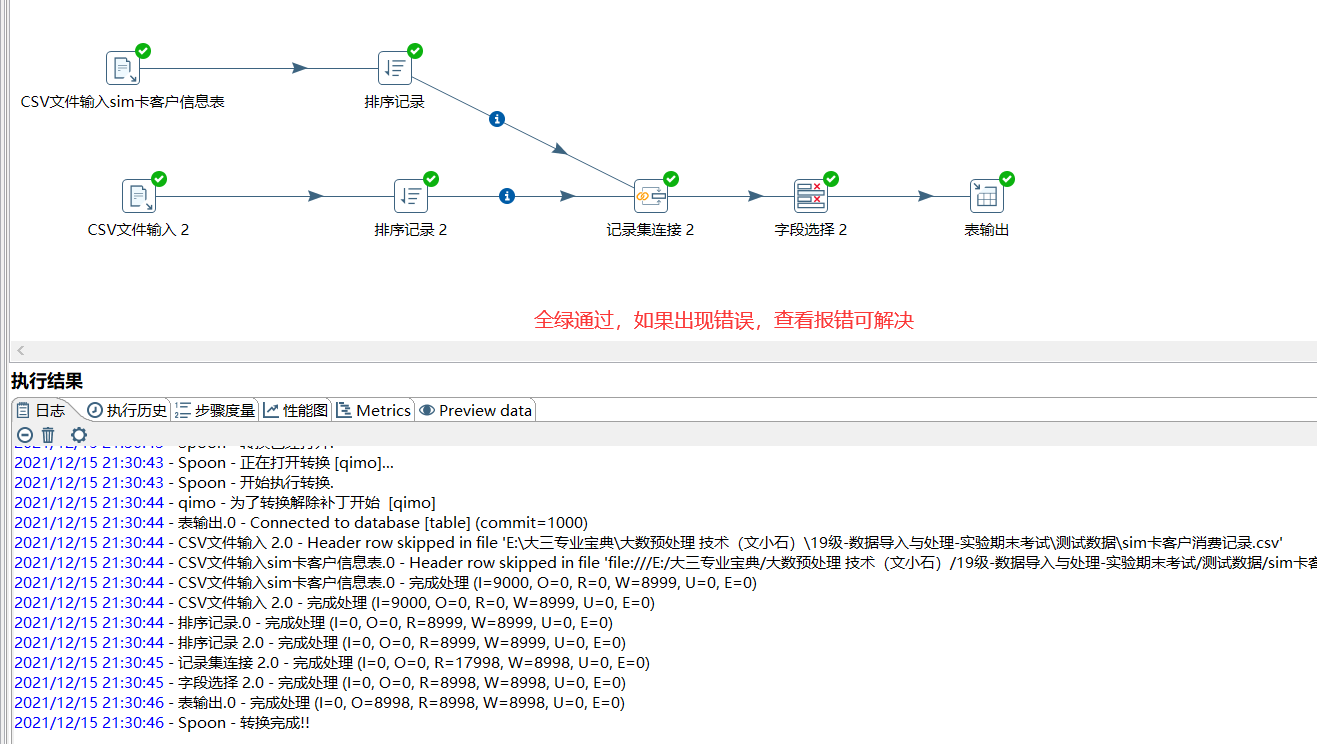1317x744 pixels.
Task: Click the show error lines log icon
Action: [25, 435]
